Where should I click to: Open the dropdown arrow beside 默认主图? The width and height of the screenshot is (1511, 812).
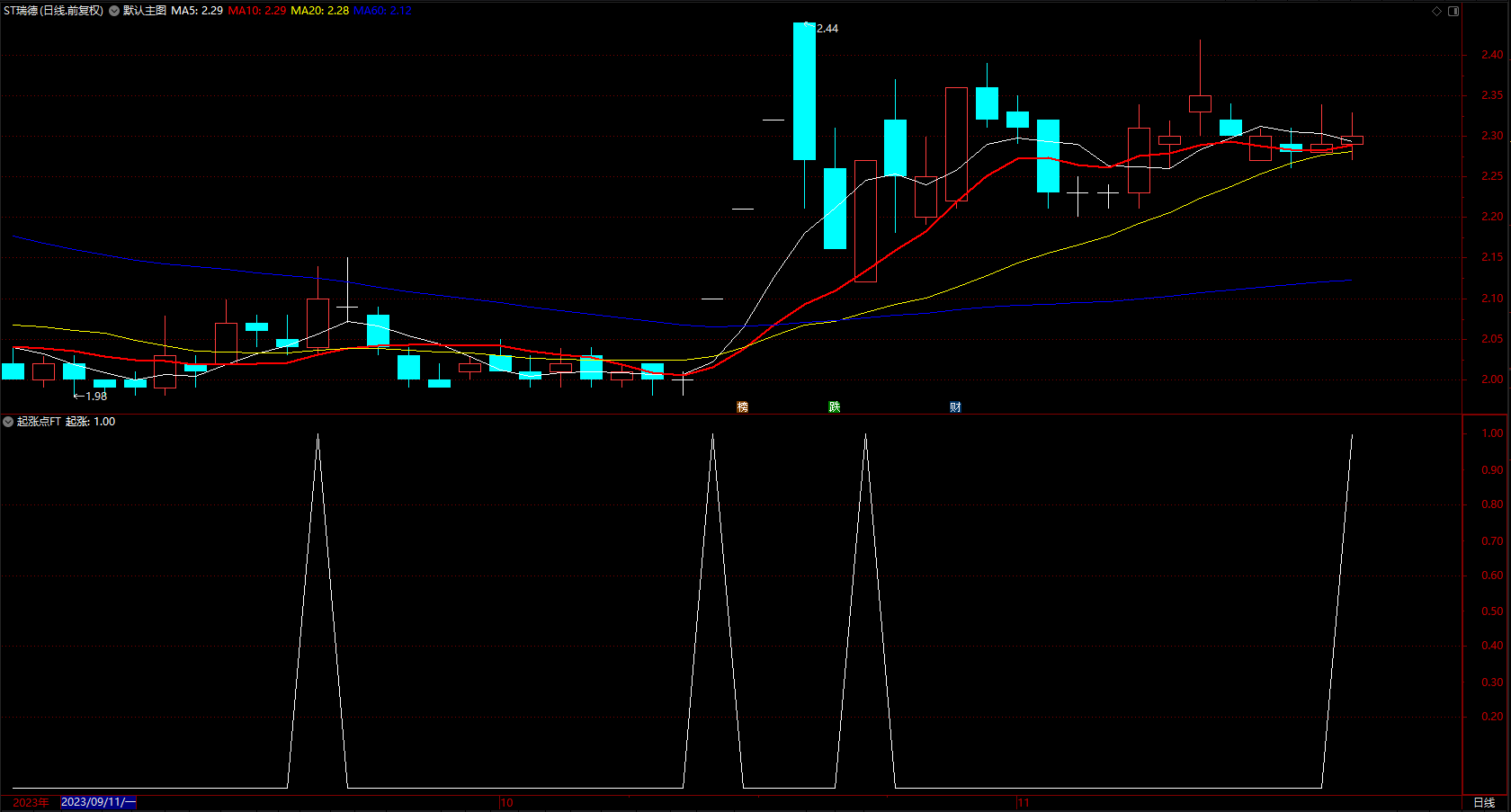click(x=114, y=11)
